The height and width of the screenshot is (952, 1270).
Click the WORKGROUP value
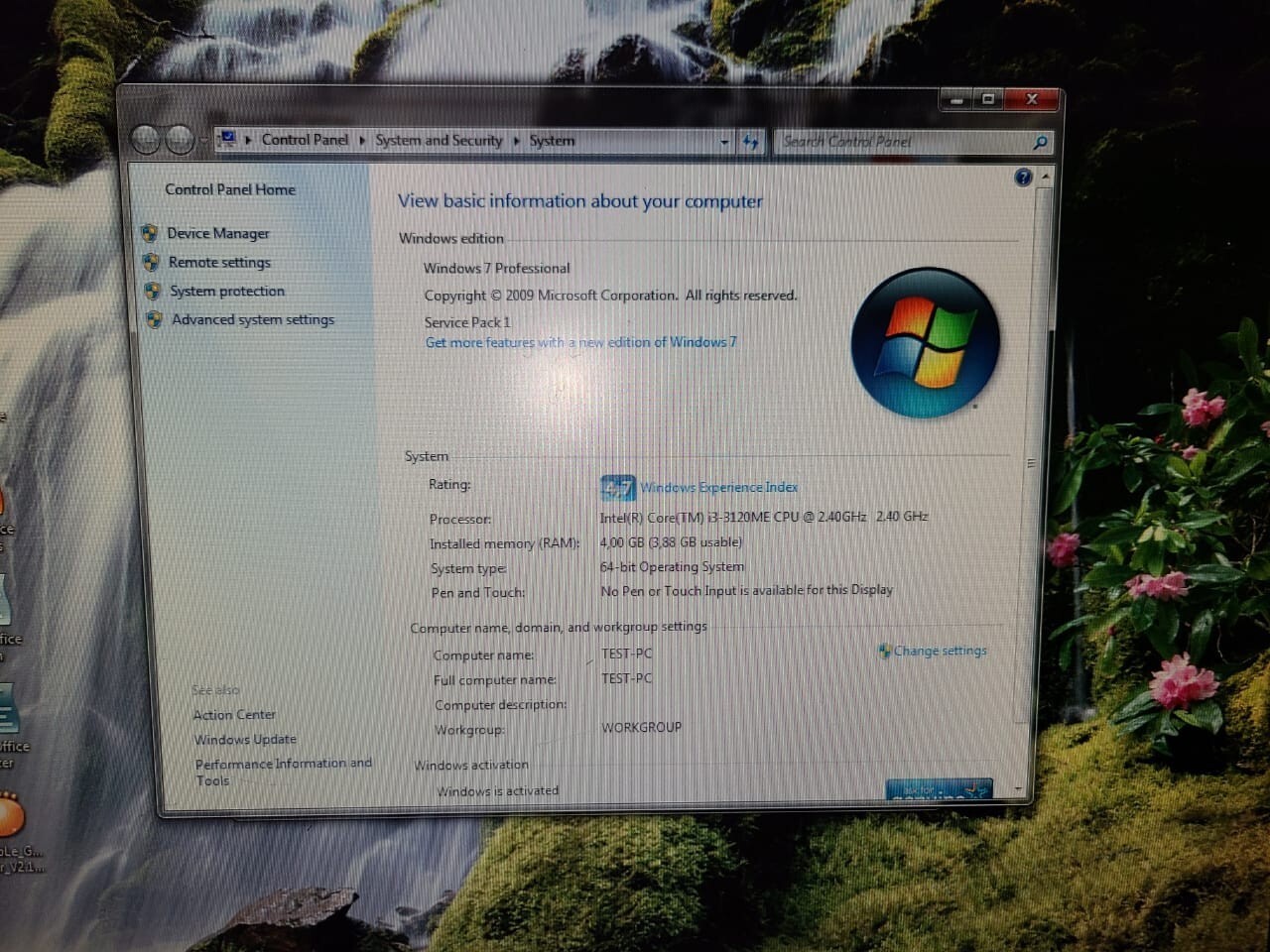point(642,727)
